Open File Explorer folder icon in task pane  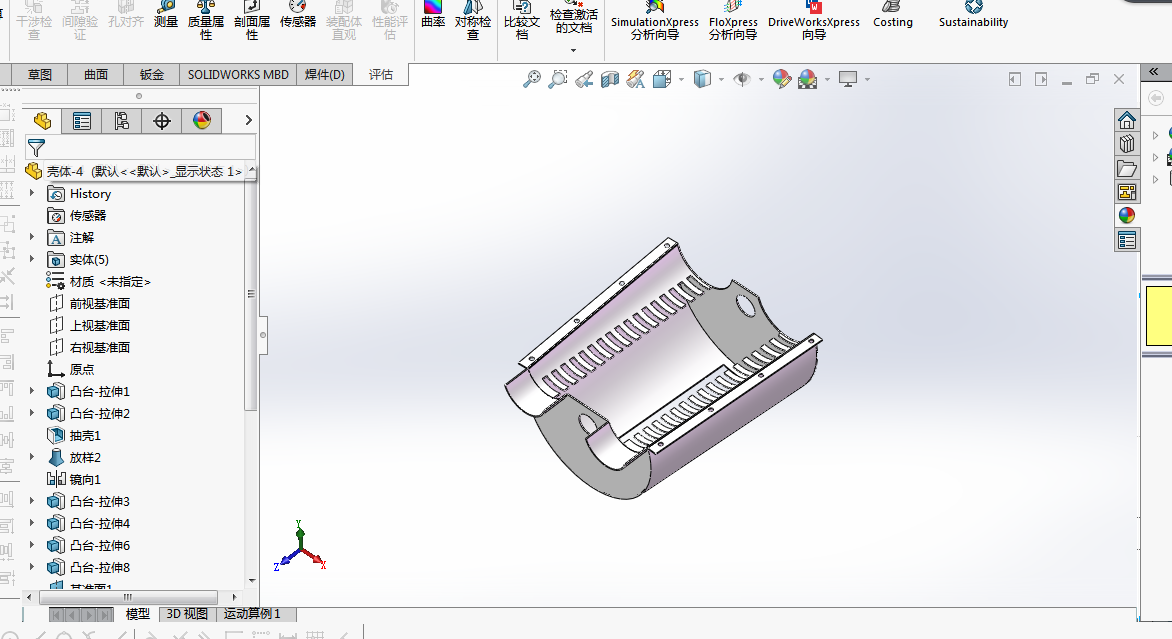click(1126, 168)
